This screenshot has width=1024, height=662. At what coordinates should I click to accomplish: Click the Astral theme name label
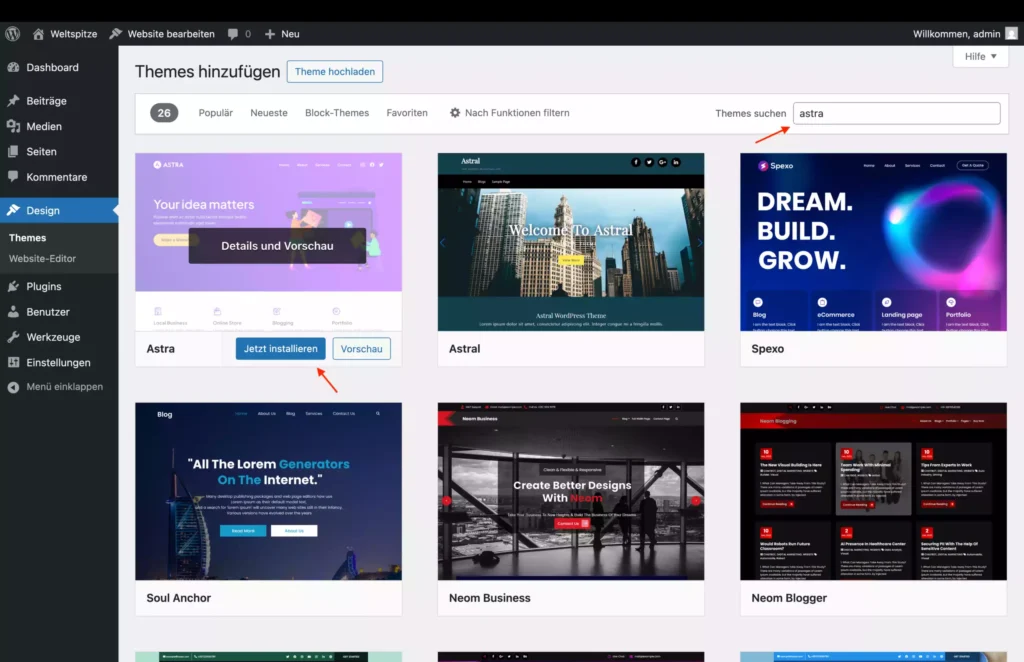[464, 349]
